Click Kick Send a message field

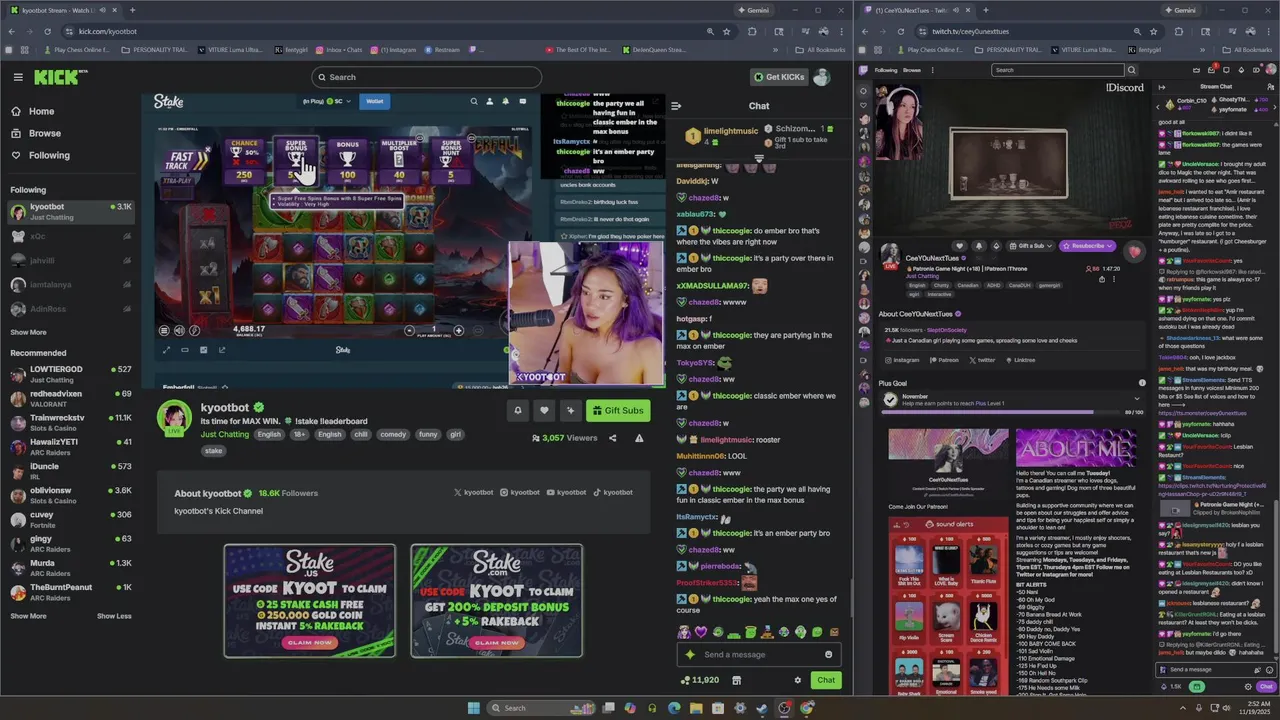pos(758,655)
